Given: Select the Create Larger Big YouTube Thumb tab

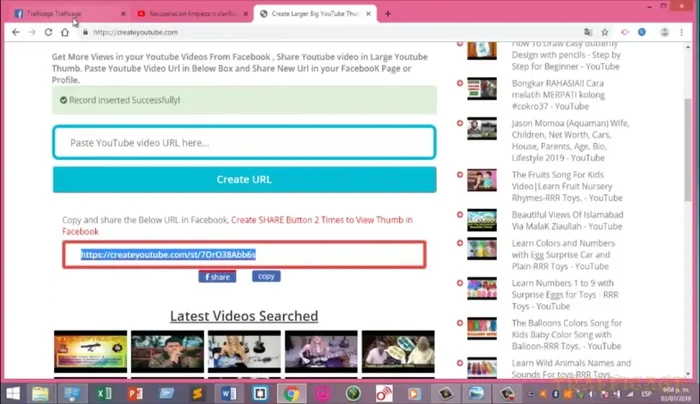Looking at the screenshot, I should [315, 14].
